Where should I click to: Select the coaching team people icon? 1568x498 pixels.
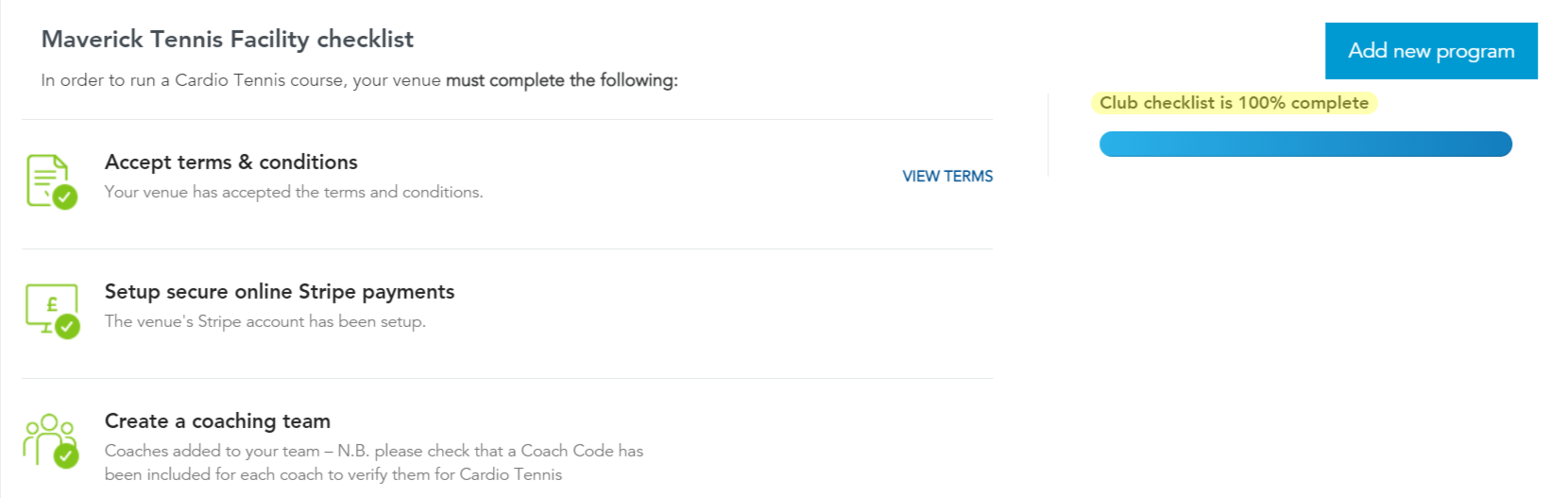[x=51, y=440]
